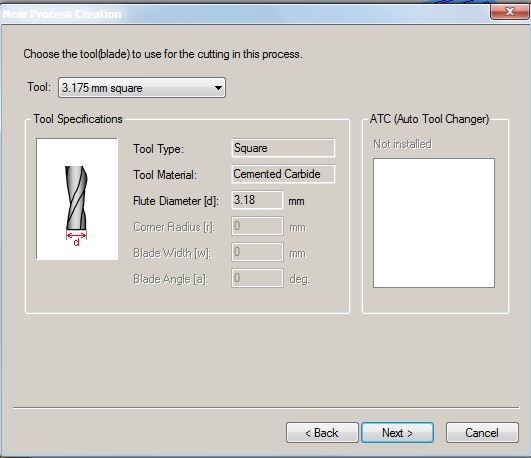
Task: Click the end mill tool preview image
Action: (x=77, y=199)
